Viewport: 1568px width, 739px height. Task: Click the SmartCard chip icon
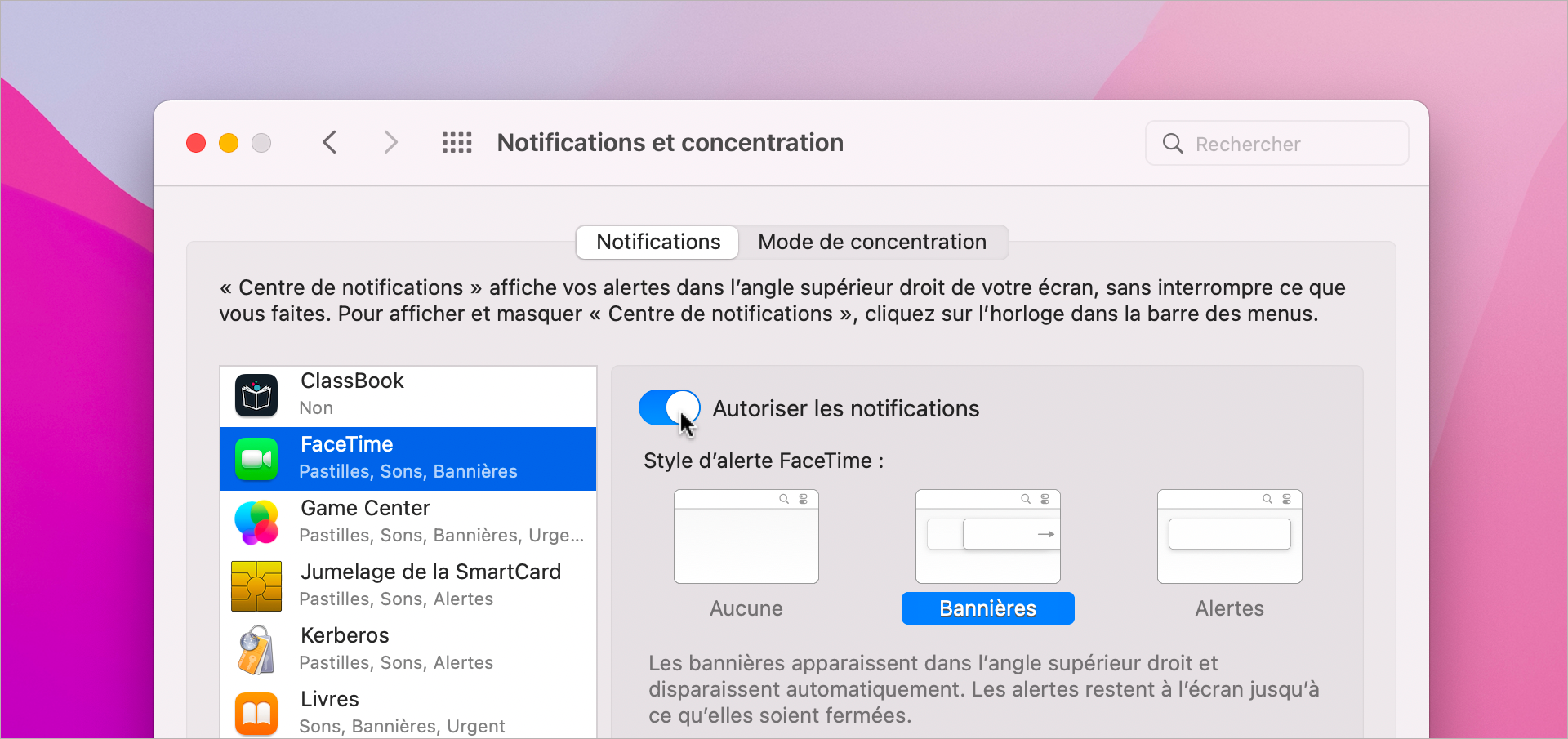pos(256,586)
